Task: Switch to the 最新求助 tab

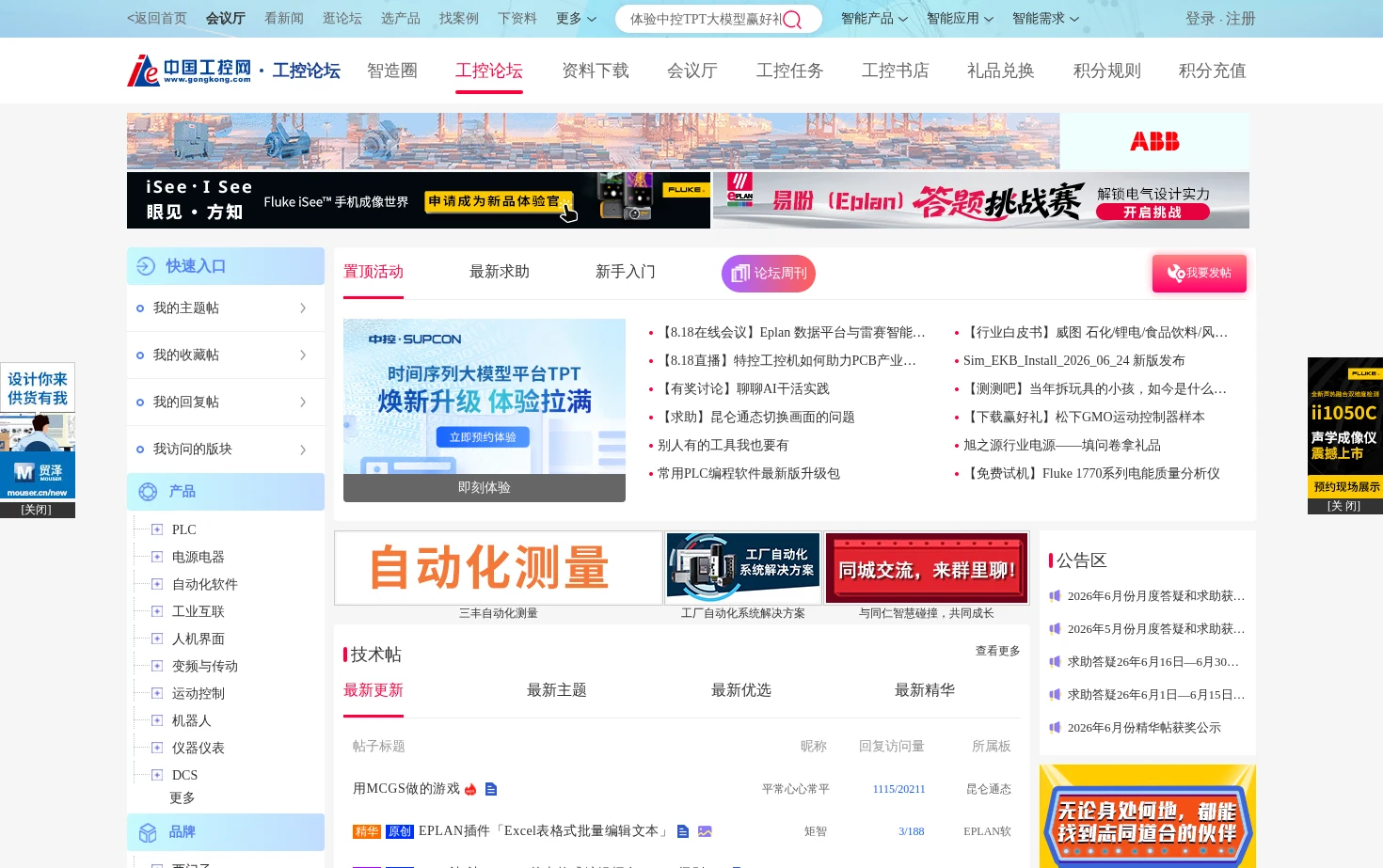Action: (500, 272)
